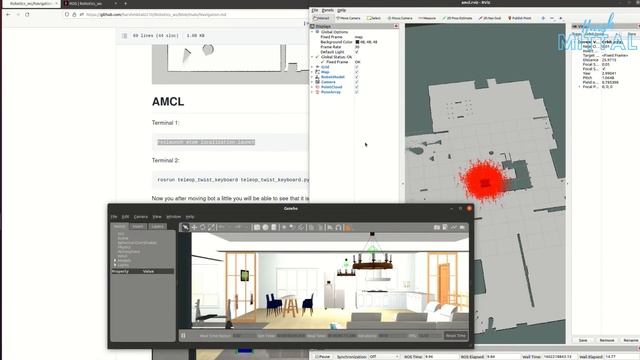
Task: Add a point light in Gazebo
Action: click(x=284, y=227)
